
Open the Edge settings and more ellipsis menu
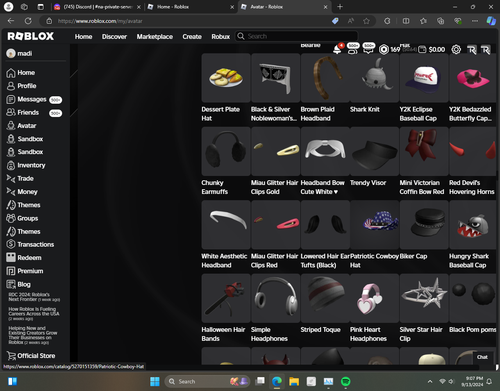click(475, 21)
